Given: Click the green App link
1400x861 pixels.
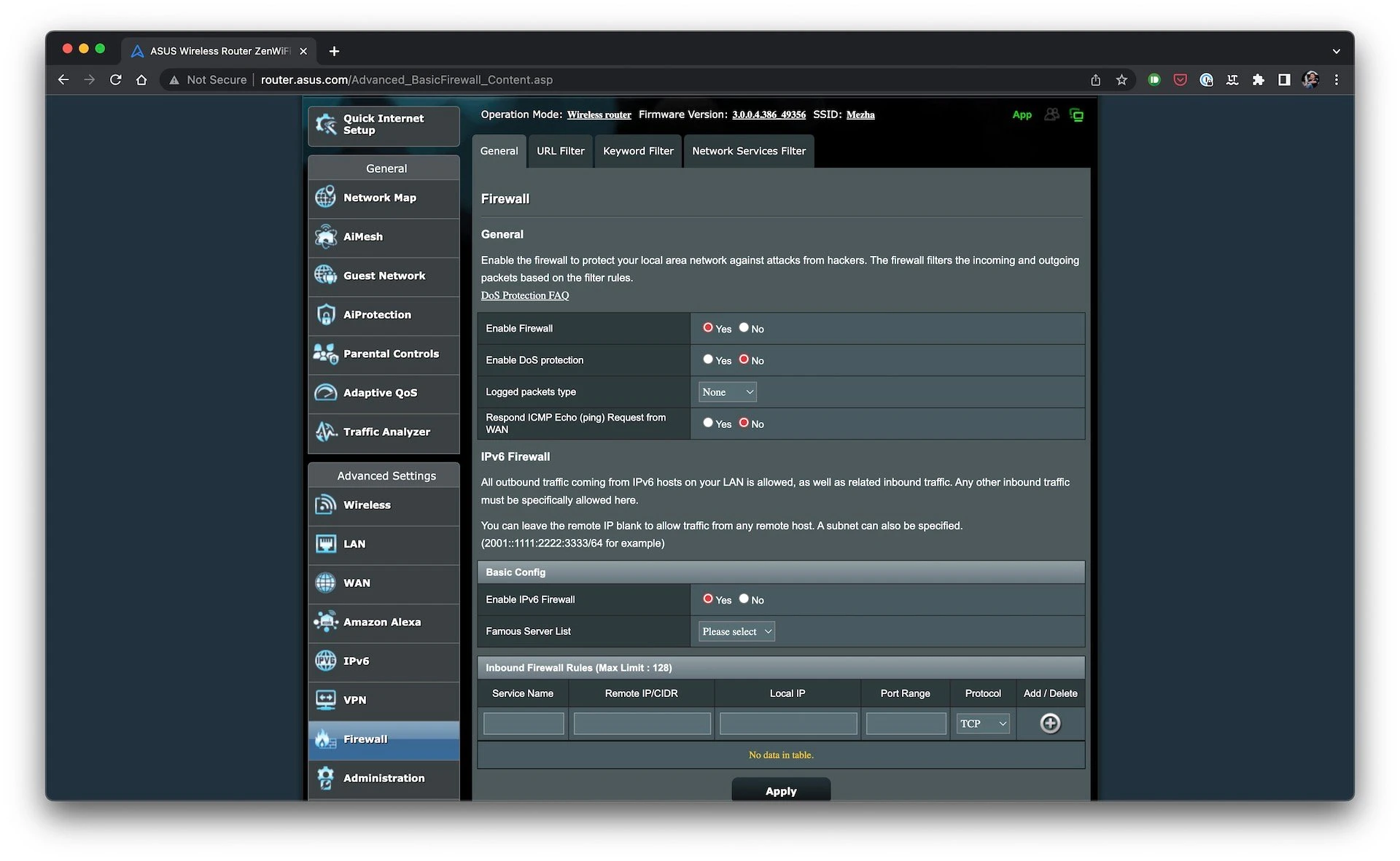Looking at the screenshot, I should (x=1022, y=114).
